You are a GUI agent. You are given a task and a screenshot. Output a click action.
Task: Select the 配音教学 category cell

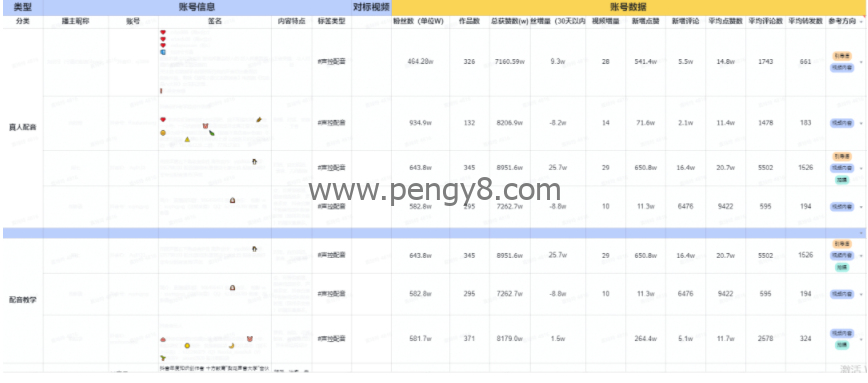pos(23,300)
